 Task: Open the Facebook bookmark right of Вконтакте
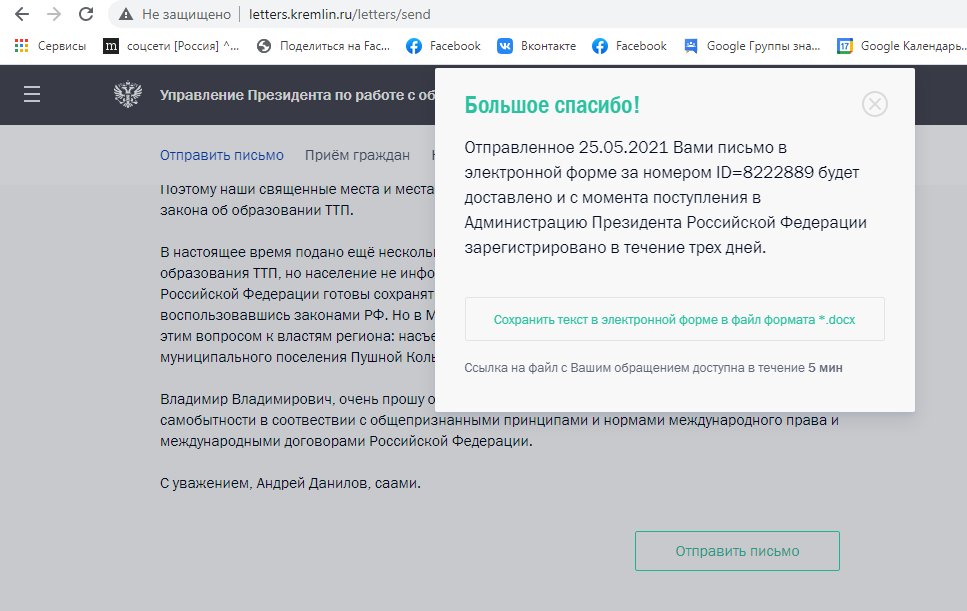tap(629, 46)
